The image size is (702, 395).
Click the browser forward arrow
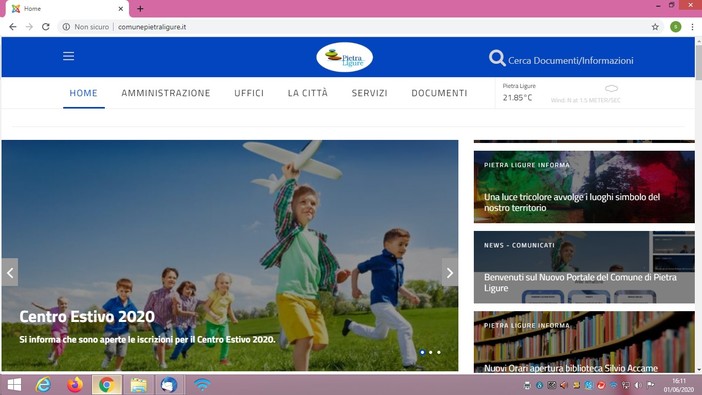click(29, 27)
